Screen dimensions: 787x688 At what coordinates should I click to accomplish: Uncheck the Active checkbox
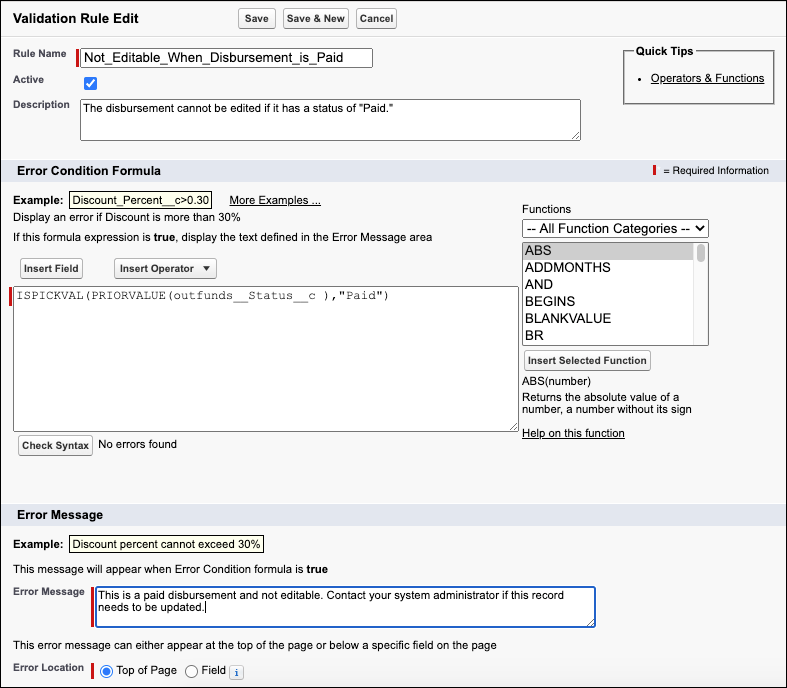point(91,83)
